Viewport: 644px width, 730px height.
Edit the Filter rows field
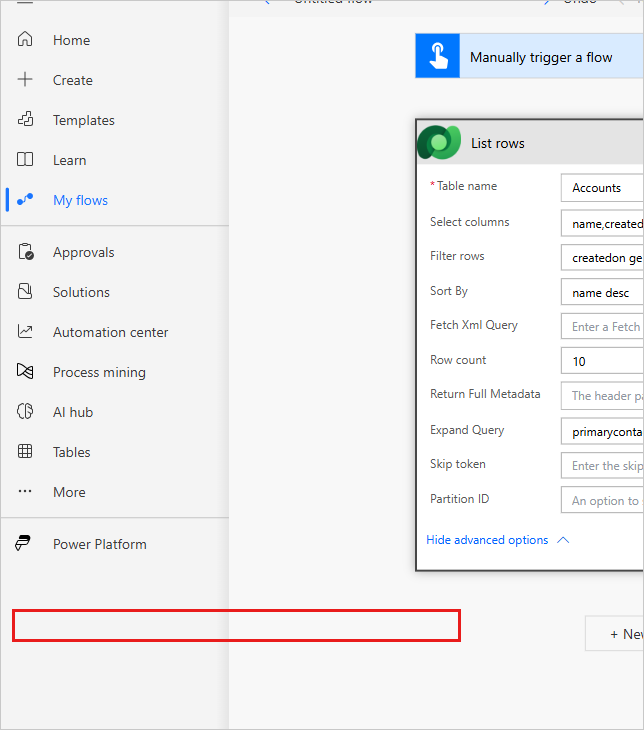click(603, 257)
